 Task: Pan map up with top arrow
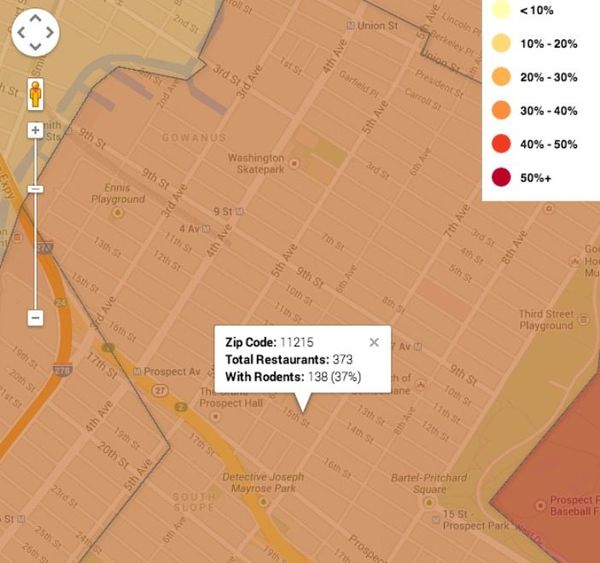pos(35,18)
